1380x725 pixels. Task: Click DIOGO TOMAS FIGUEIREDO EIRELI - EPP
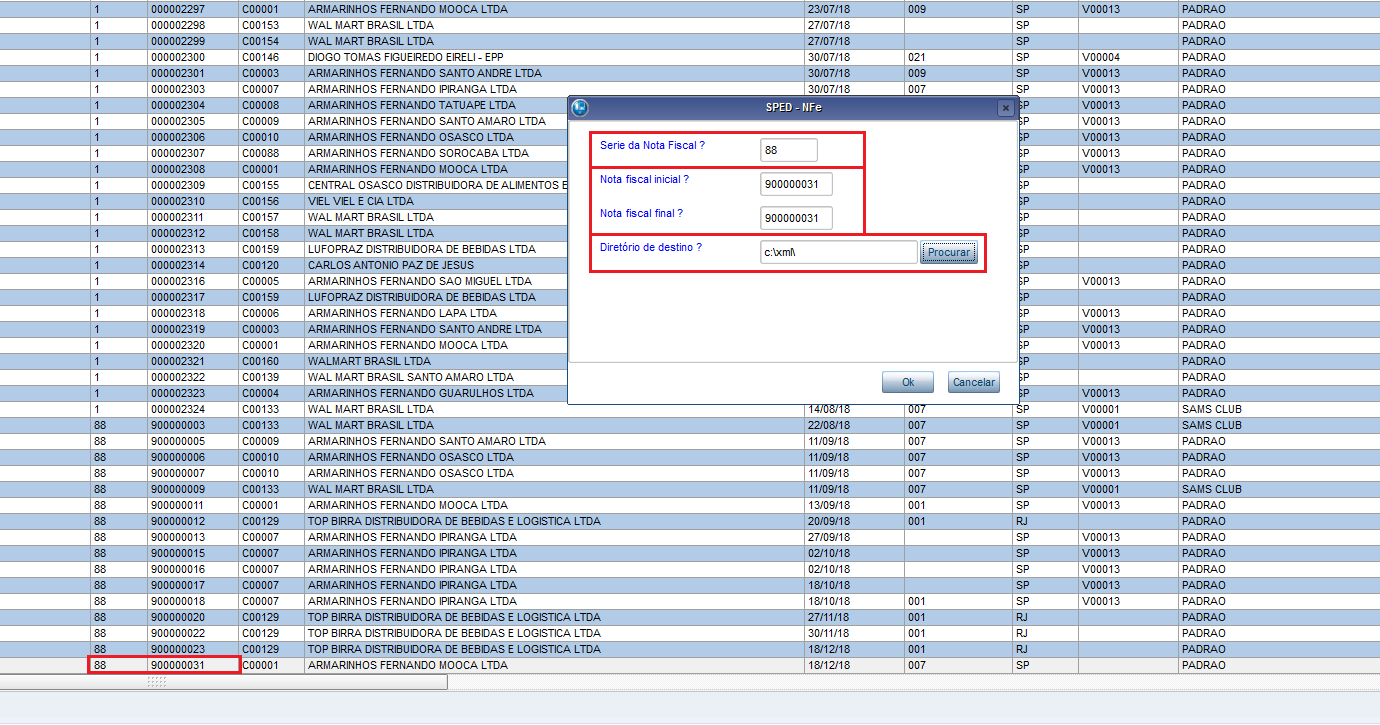pos(405,57)
